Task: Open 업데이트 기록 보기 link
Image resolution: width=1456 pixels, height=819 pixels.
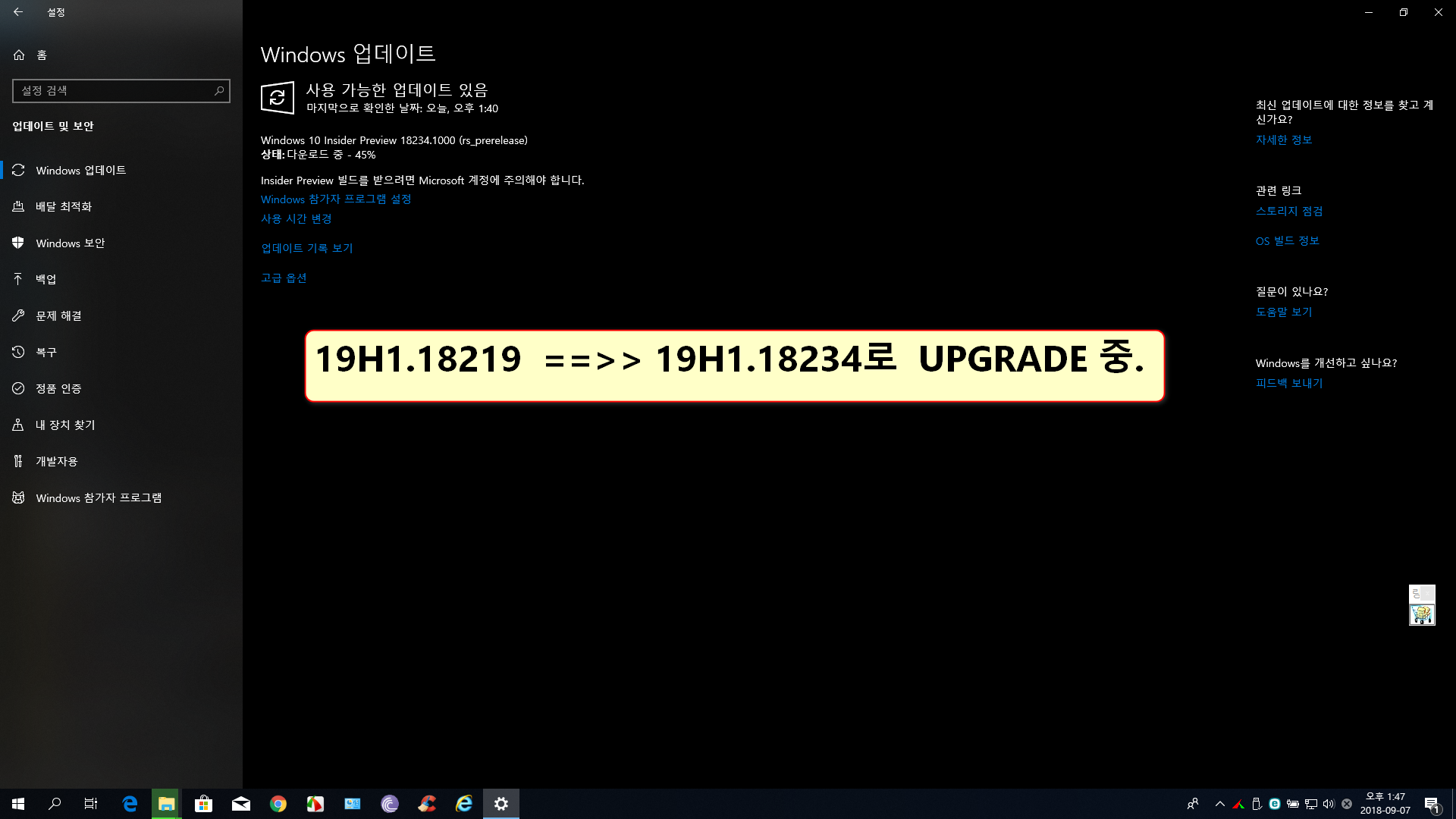Action: (307, 248)
